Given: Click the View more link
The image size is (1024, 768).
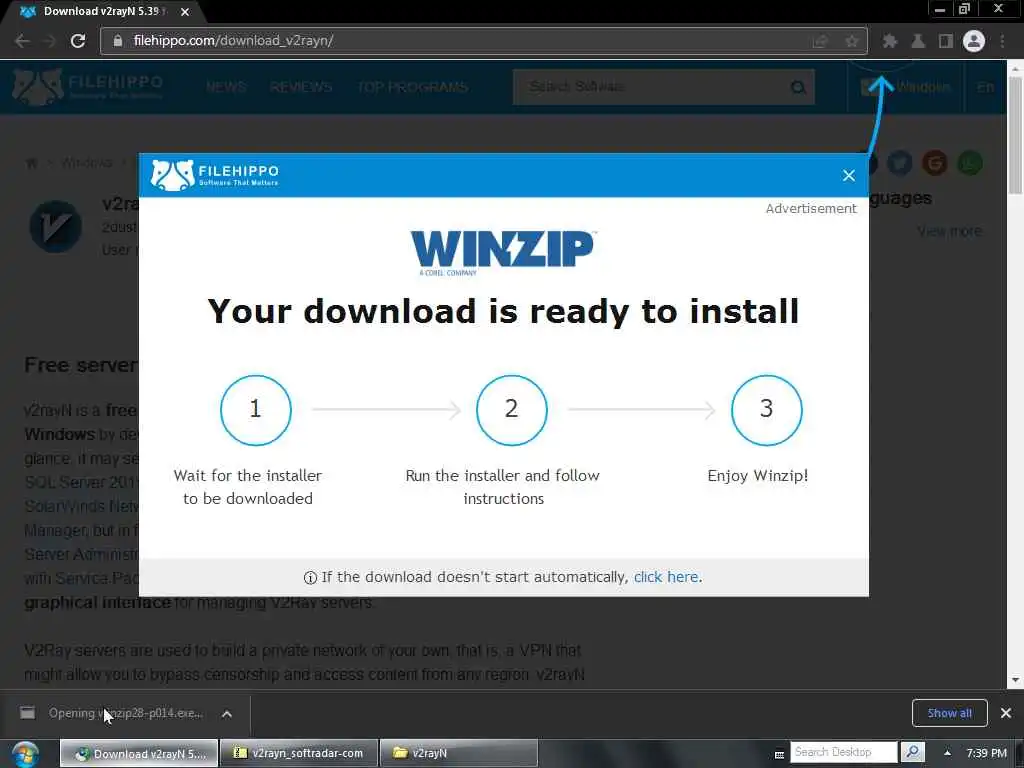Looking at the screenshot, I should coord(949,231).
